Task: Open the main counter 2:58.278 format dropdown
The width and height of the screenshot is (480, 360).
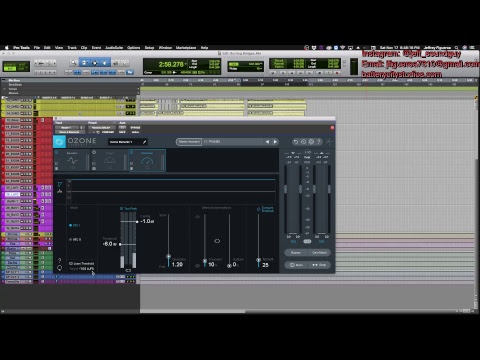Action: (x=185, y=64)
